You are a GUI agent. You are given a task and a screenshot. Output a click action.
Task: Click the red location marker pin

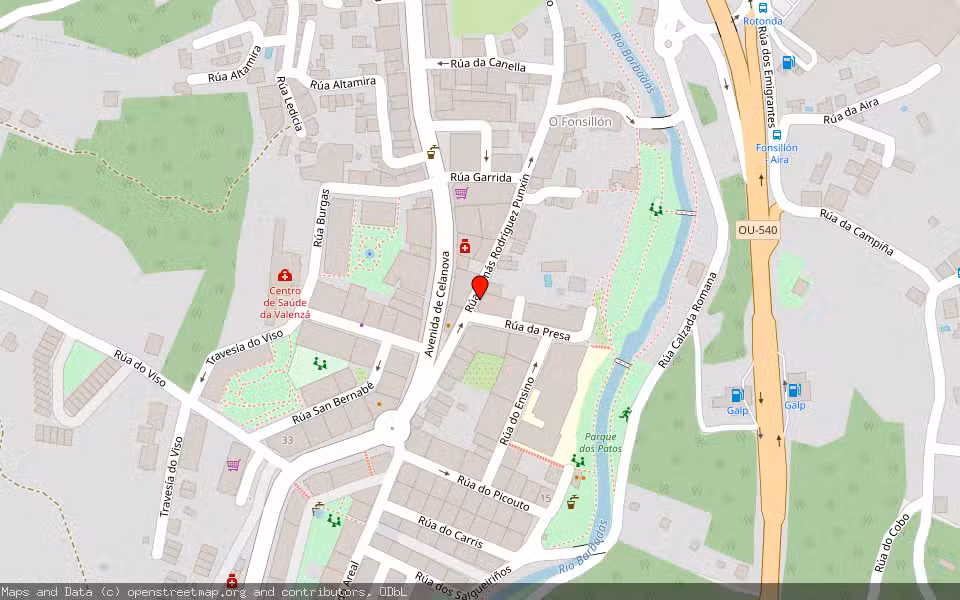(479, 287)
